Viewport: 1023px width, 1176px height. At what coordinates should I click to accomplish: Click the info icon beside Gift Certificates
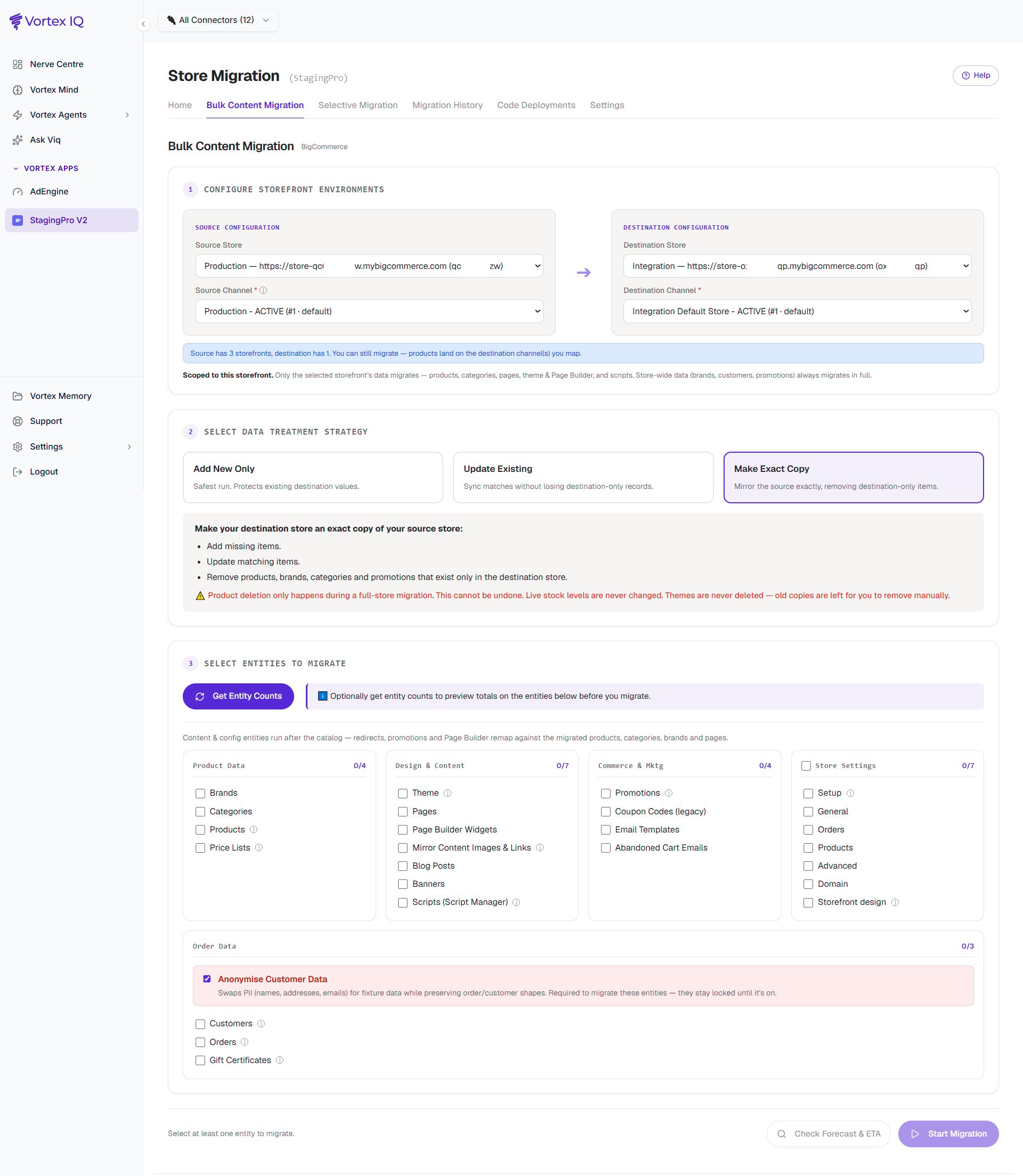click(x=280, y=1060)
